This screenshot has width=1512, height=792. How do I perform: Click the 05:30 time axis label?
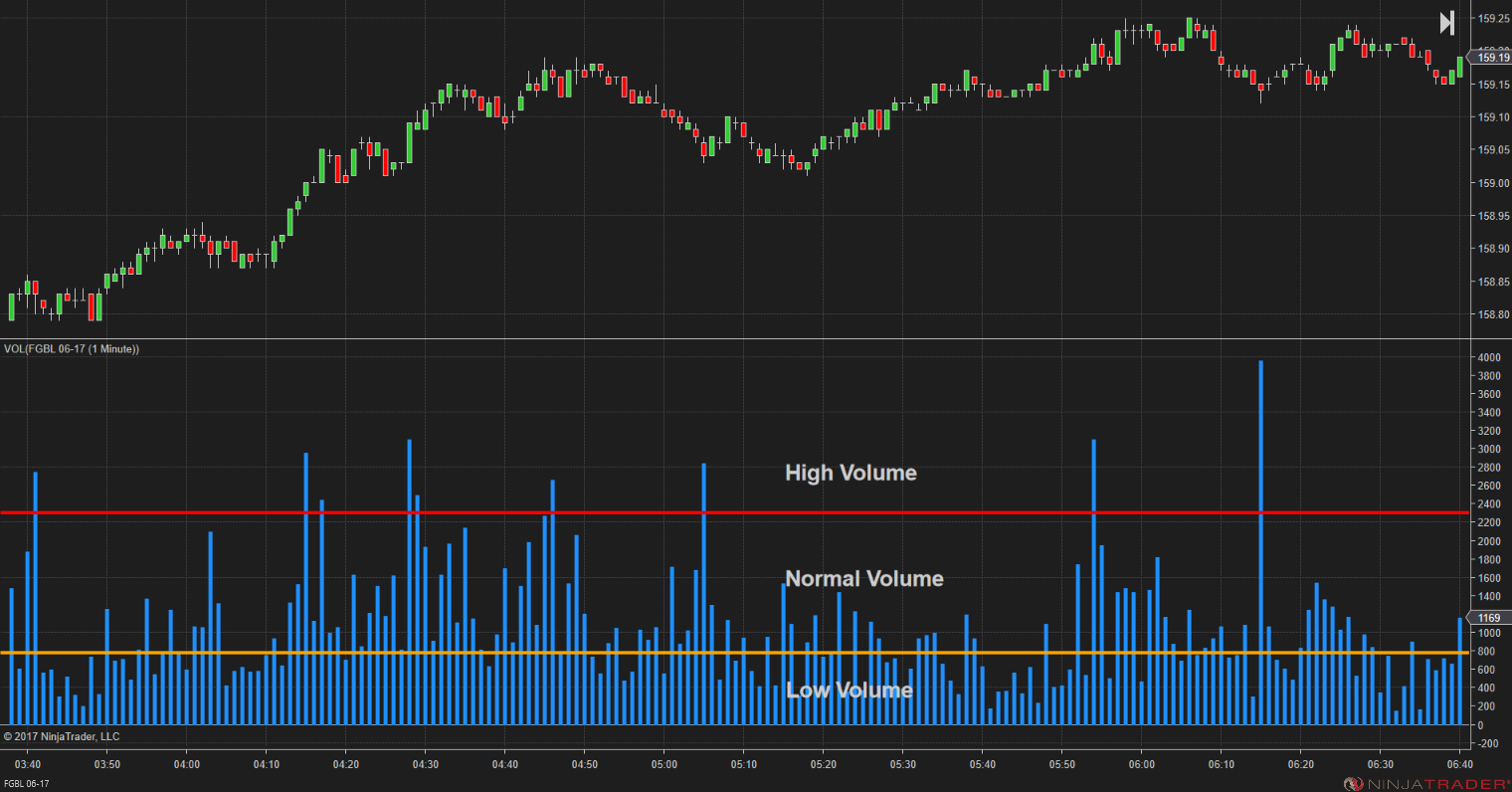coord(902,765)
